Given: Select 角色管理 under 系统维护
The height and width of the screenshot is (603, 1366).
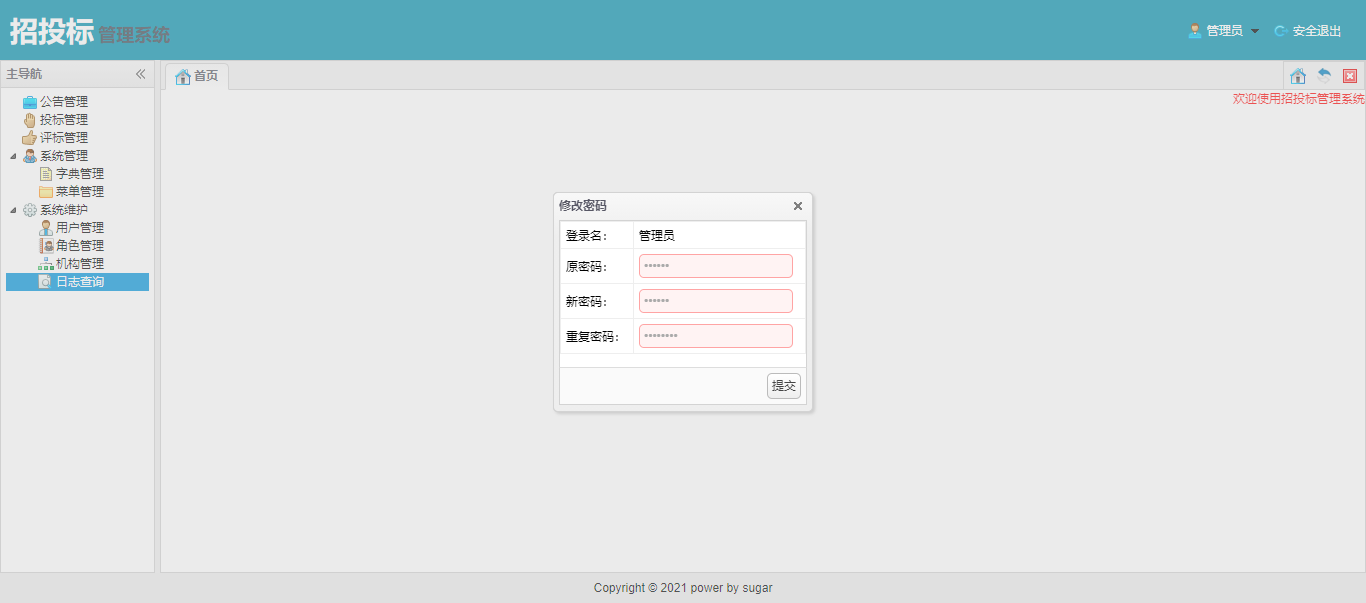Looking at the screenshot, I should [80, 246].
